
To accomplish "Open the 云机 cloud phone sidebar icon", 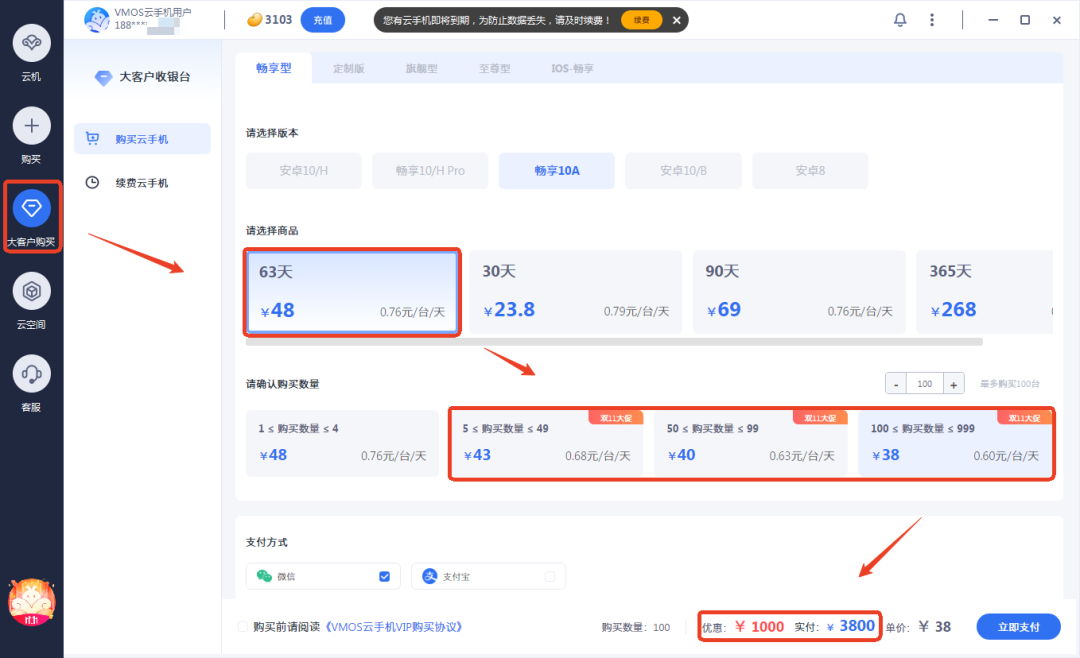I will click(x=31, y=44).
